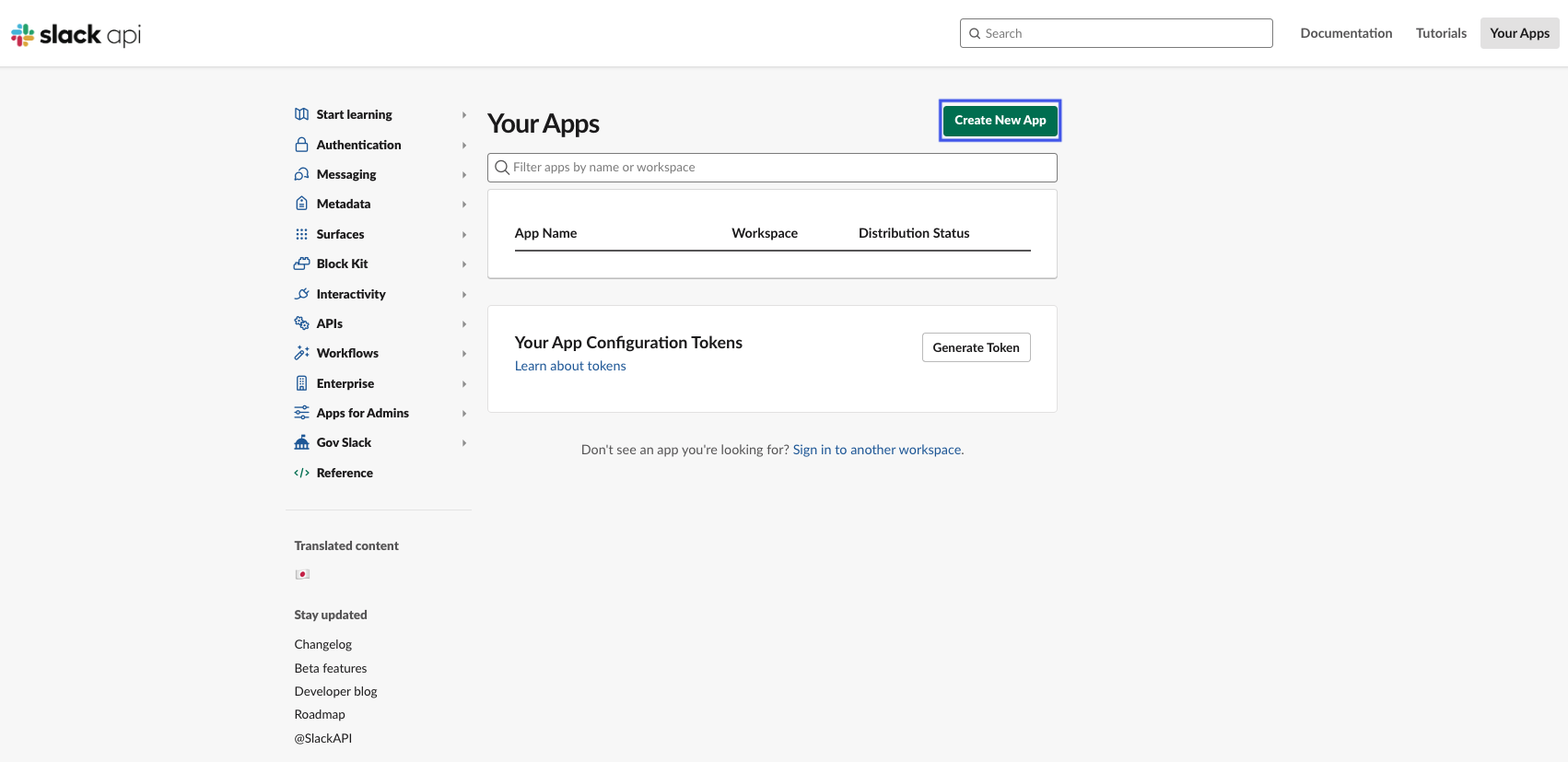Click the Reference code brackets icon
1568x762 pixels.
click(x=301, y=473)
